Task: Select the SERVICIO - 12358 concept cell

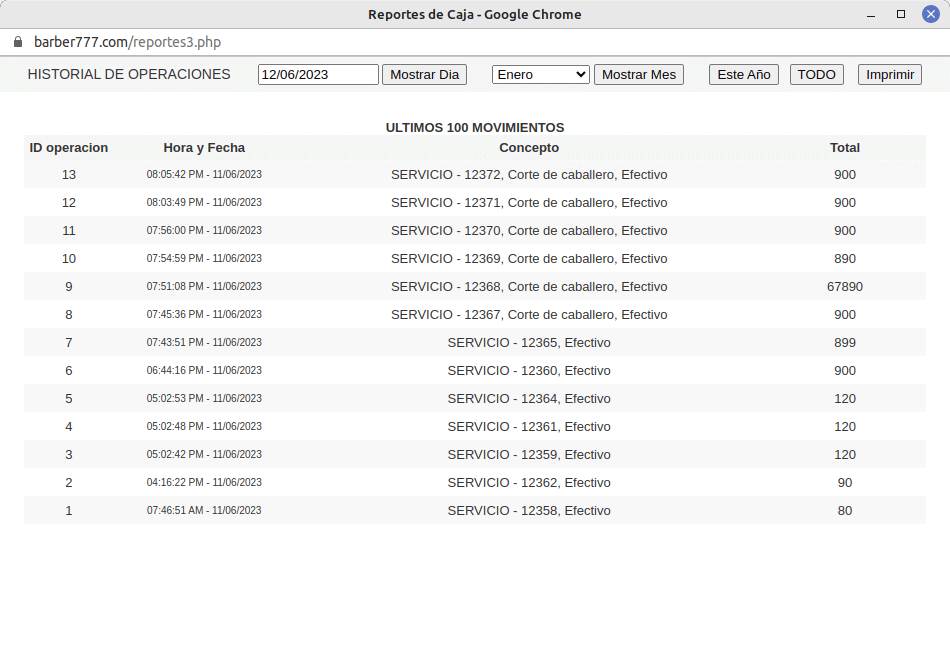Action: tap(529, 511)
